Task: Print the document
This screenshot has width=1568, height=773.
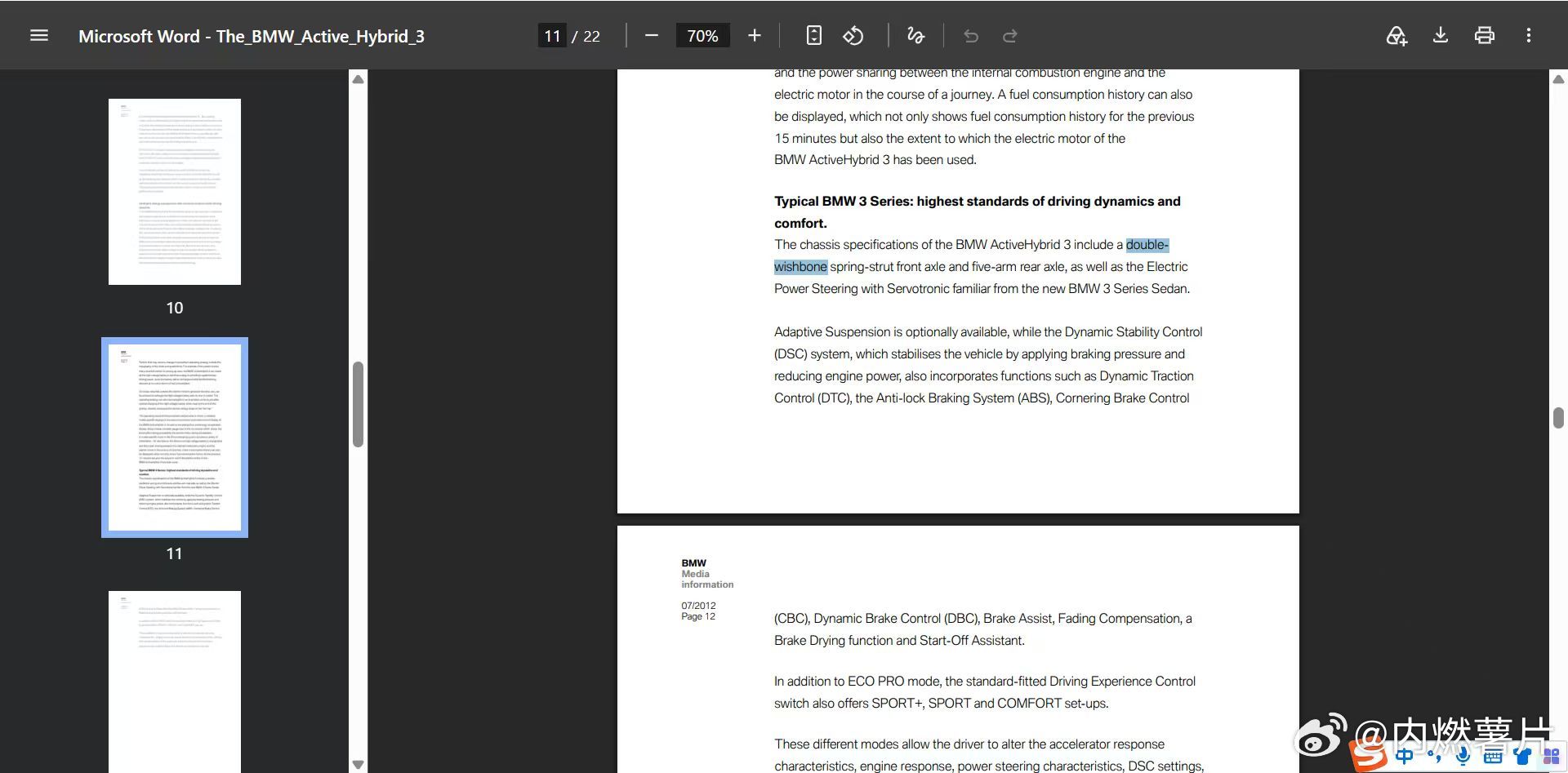Action: (x=1485, y=36)
